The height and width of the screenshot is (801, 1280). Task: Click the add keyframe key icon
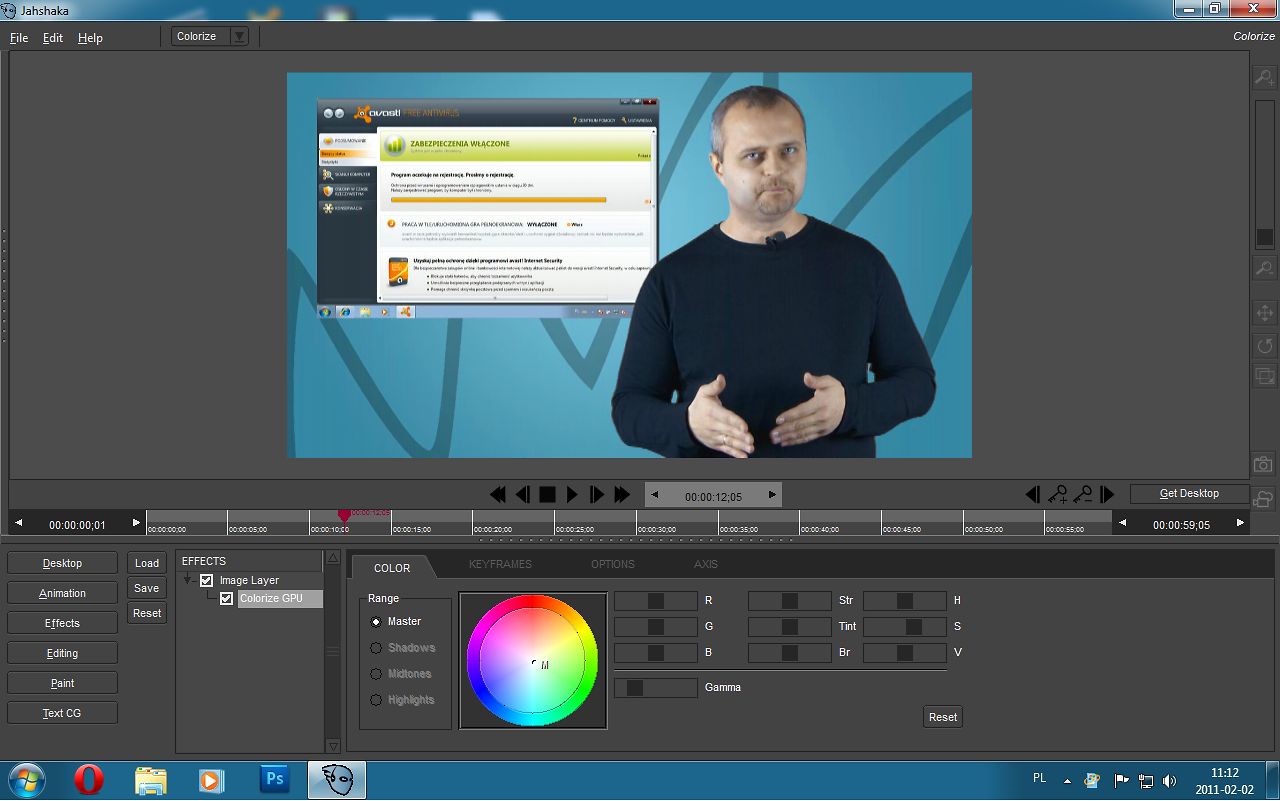(x=1057, y=494)
